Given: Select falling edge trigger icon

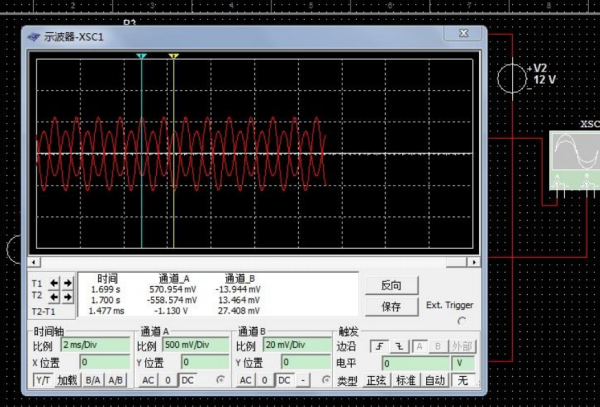Looking at the screenshot, I should 399,347.
